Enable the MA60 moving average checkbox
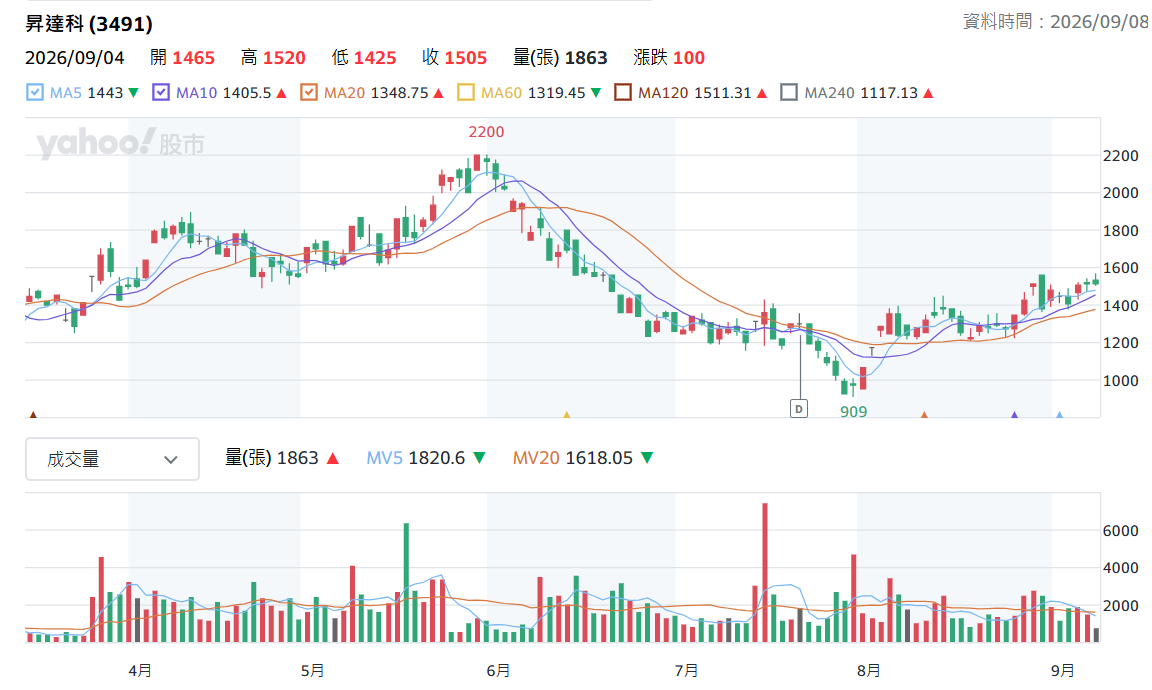 [466, 93]
